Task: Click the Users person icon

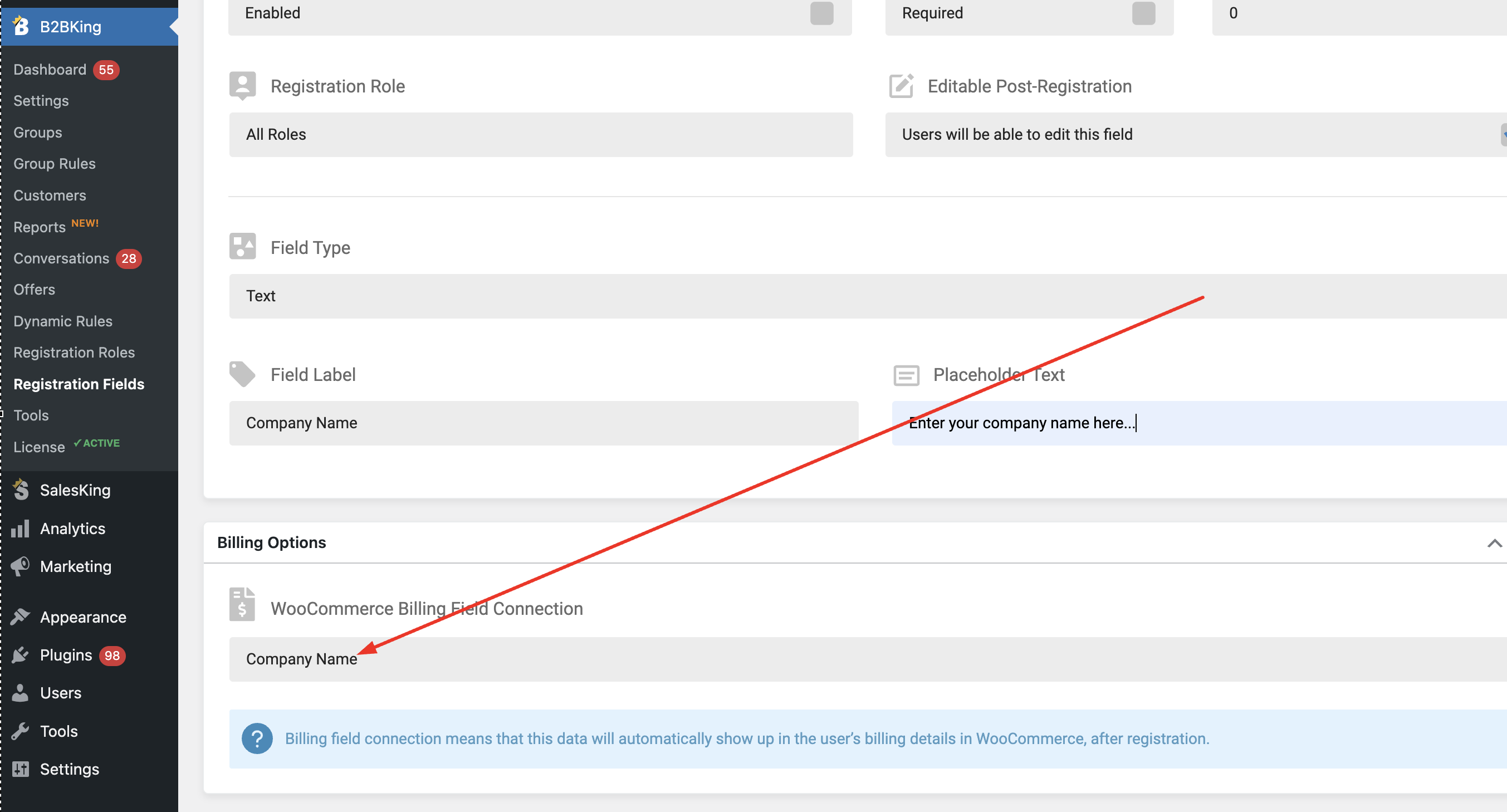Action: click(21, 693)
